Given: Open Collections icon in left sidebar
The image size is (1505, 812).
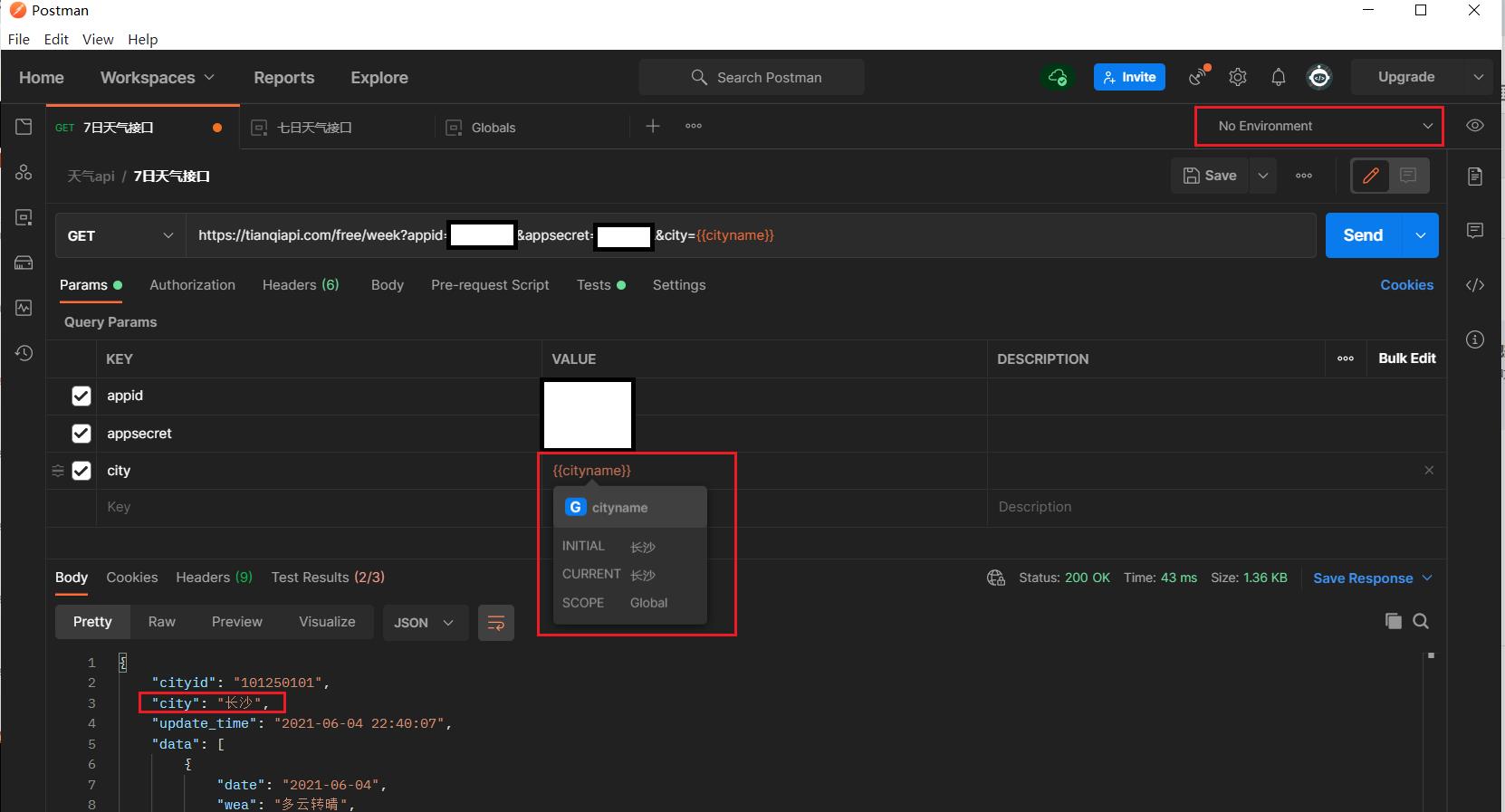Looking at the screenshot, I should click(24, 127).
